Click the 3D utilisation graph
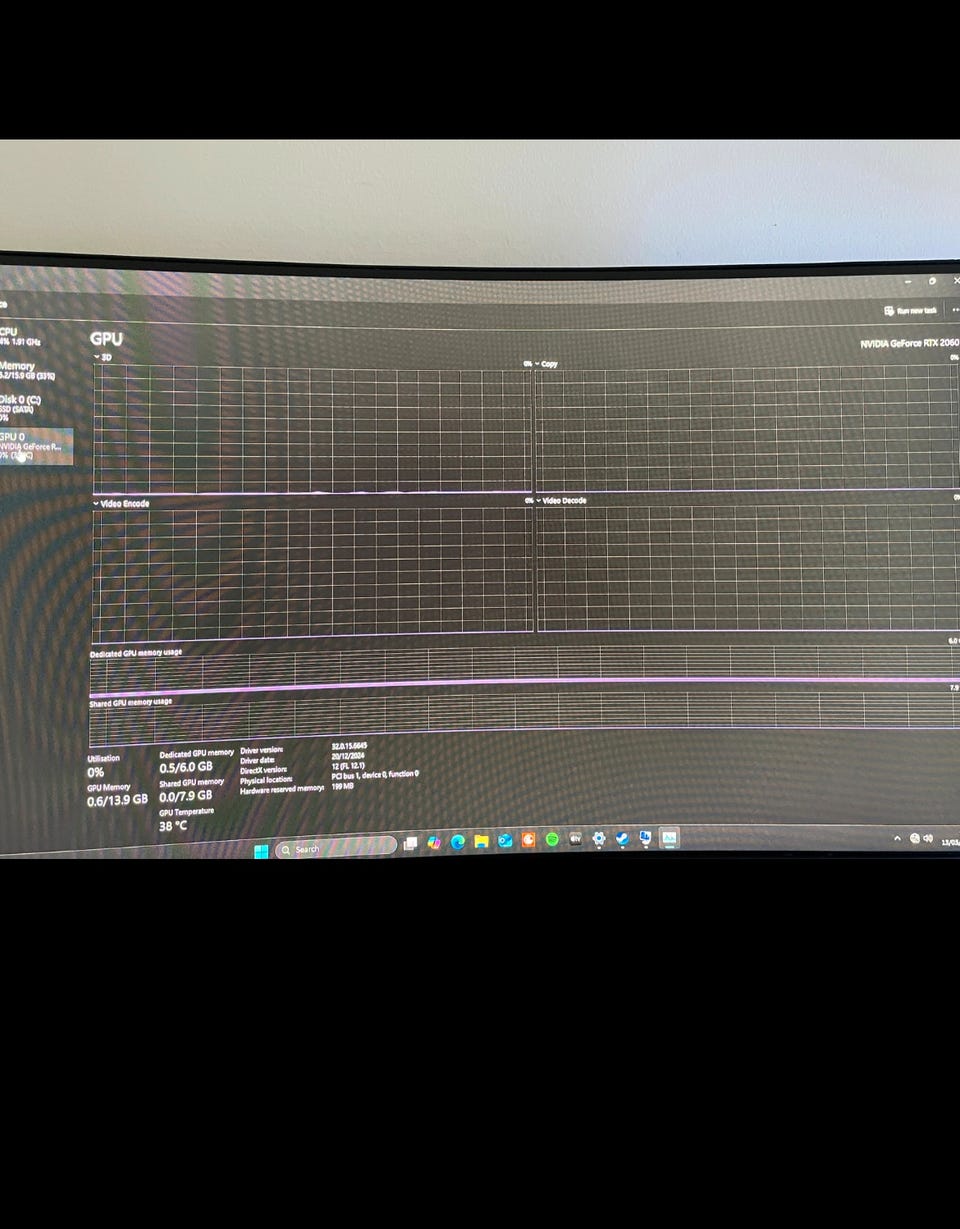Viewport: 960px width, 1229px height. (313, 429)
